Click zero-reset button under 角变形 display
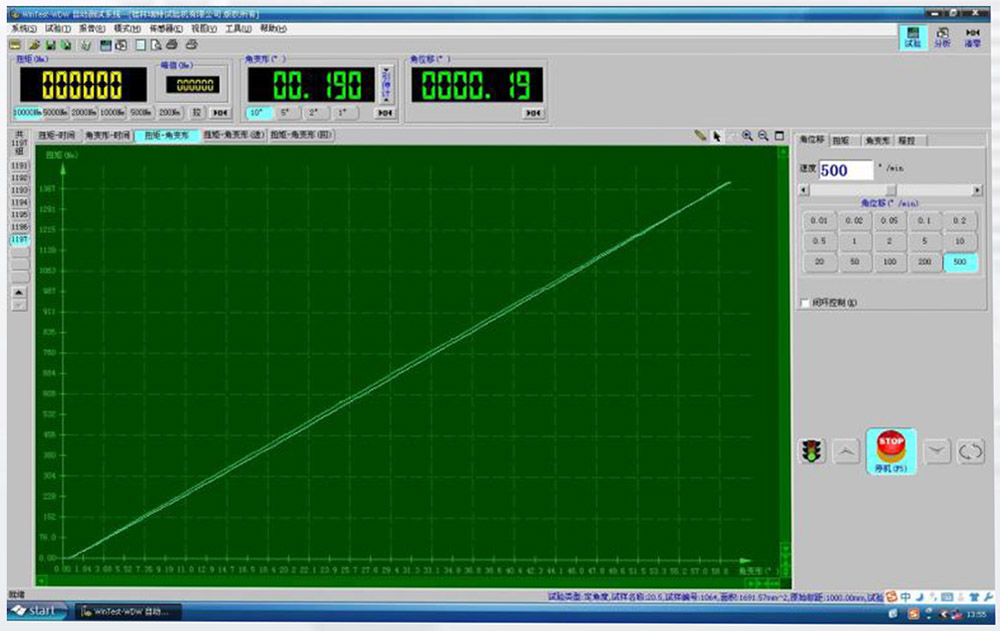Screen dimensions: 1000x631 [384, 112]
